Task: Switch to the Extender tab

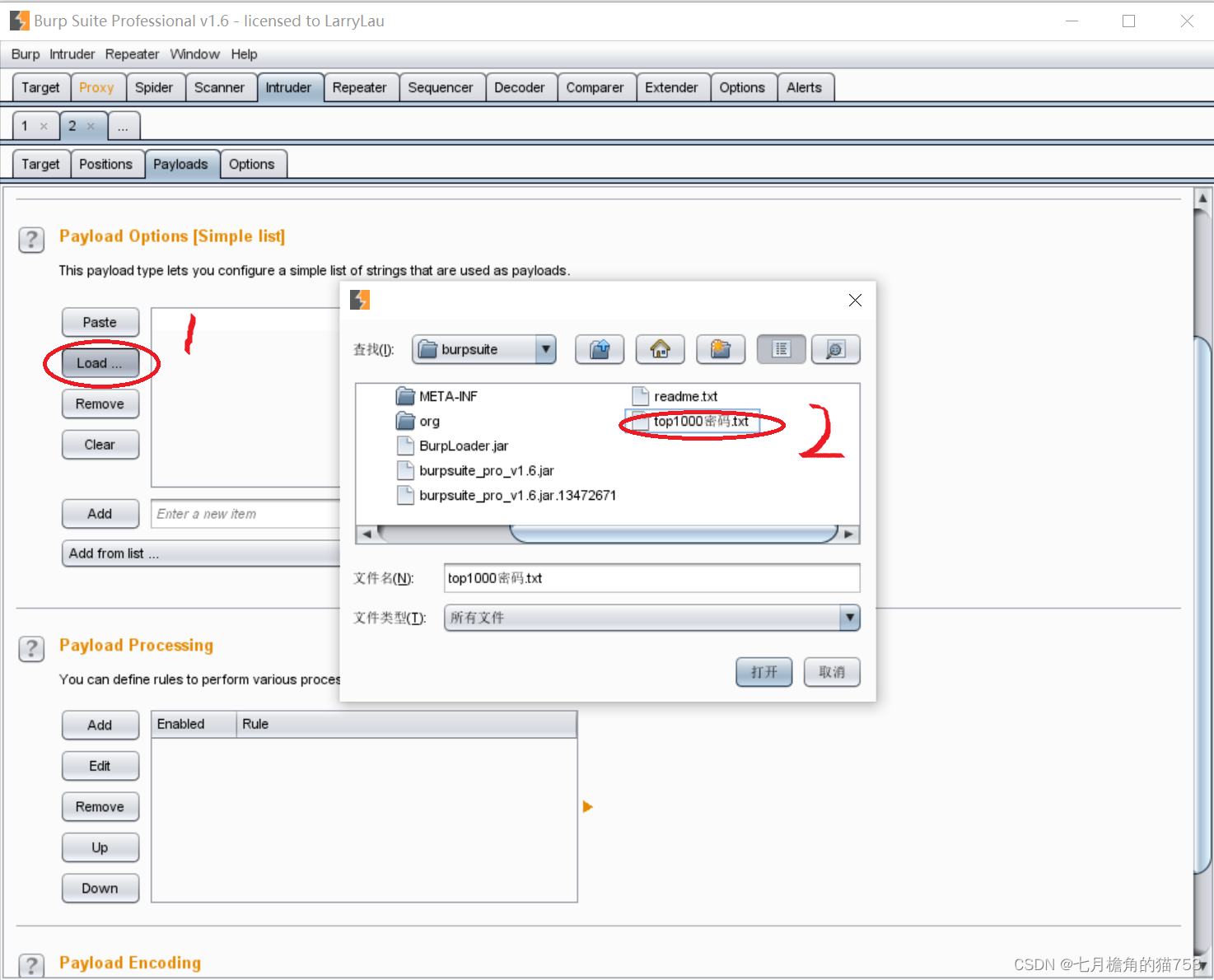Action: point(671,87)
